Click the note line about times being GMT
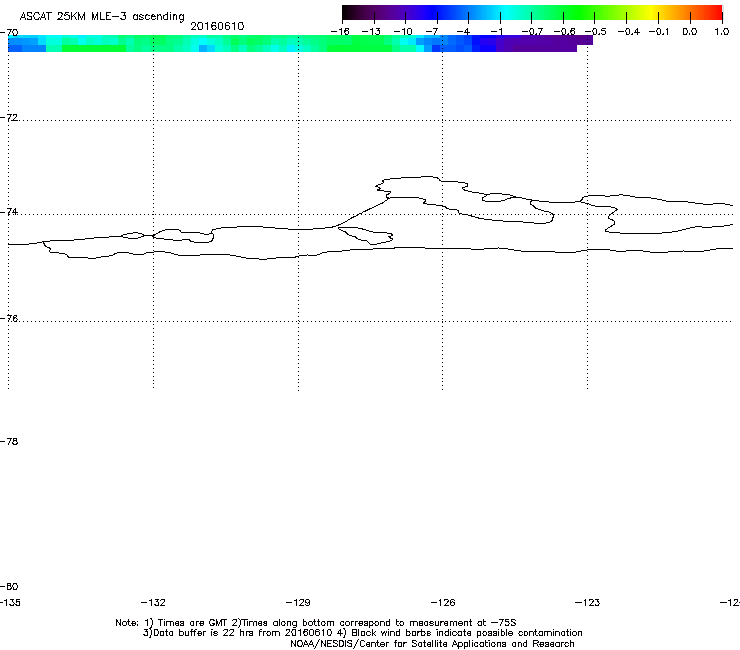Screen dimensions: 740x650 click(x=316, y=623)
